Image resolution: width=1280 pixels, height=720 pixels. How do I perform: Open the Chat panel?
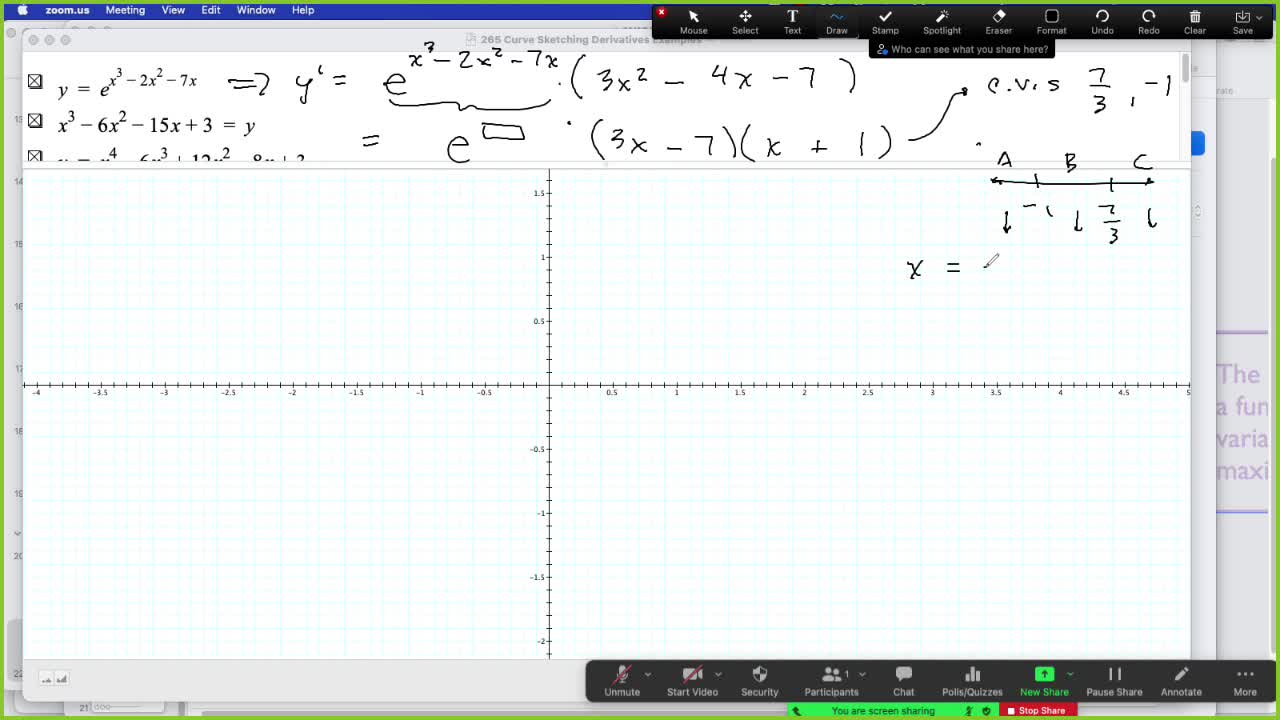coord(903,681)
